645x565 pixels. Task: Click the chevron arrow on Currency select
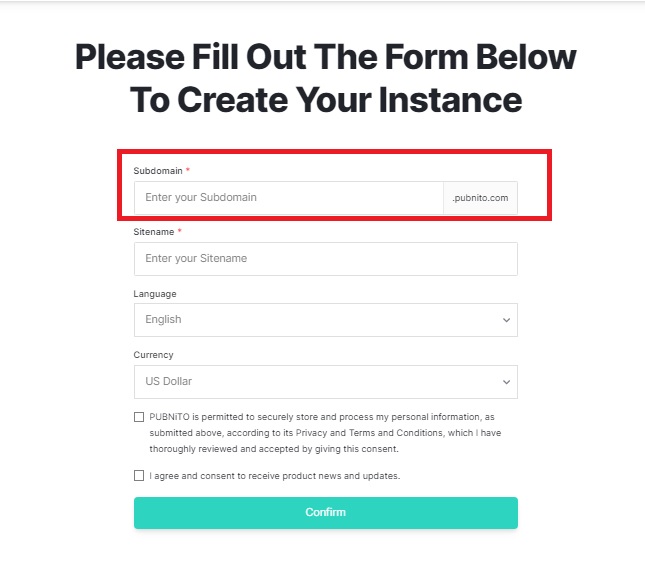(x=506, y=381)
